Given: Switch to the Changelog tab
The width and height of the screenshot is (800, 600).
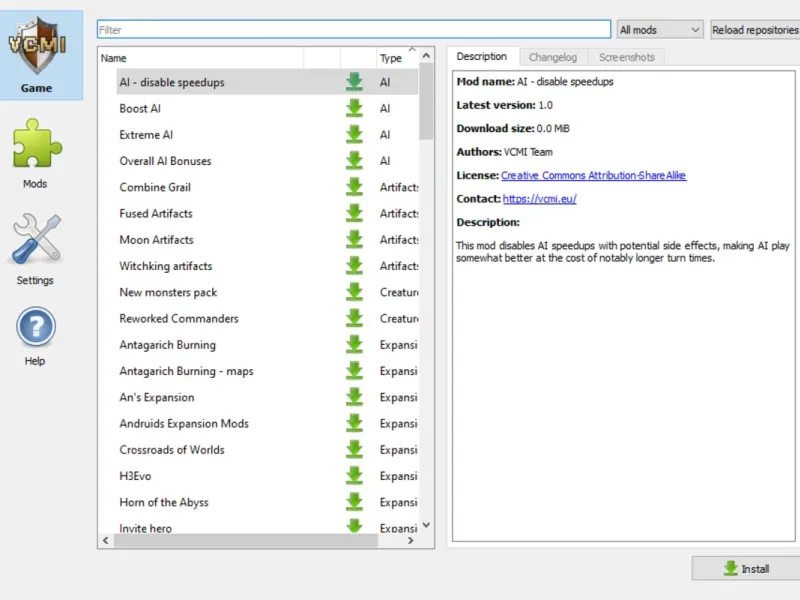Looking at the screenshot, I should tap(553, 57).
